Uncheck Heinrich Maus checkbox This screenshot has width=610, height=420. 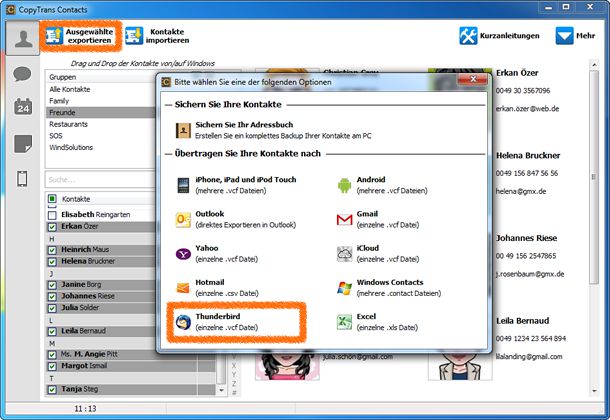52,250
